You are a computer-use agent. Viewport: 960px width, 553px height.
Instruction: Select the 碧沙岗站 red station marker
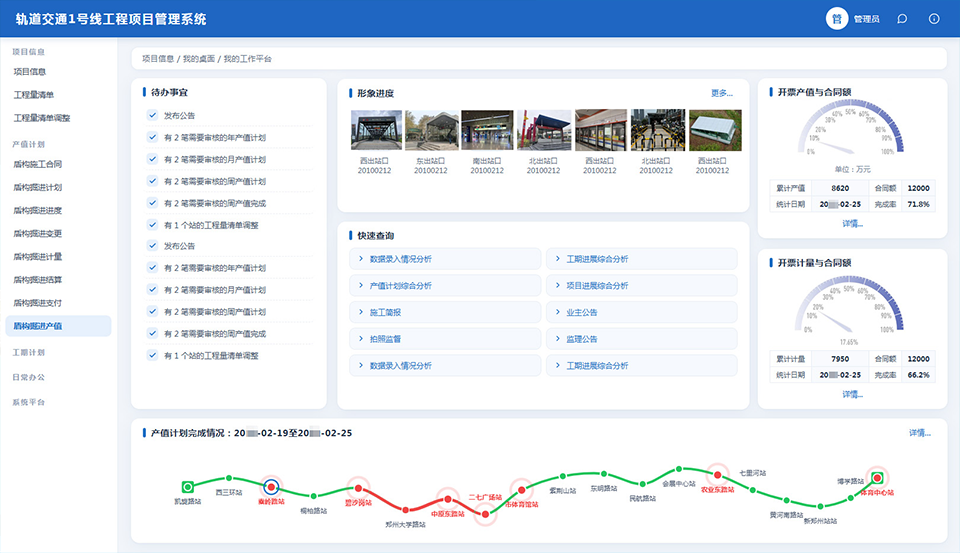tap(358, 488)
